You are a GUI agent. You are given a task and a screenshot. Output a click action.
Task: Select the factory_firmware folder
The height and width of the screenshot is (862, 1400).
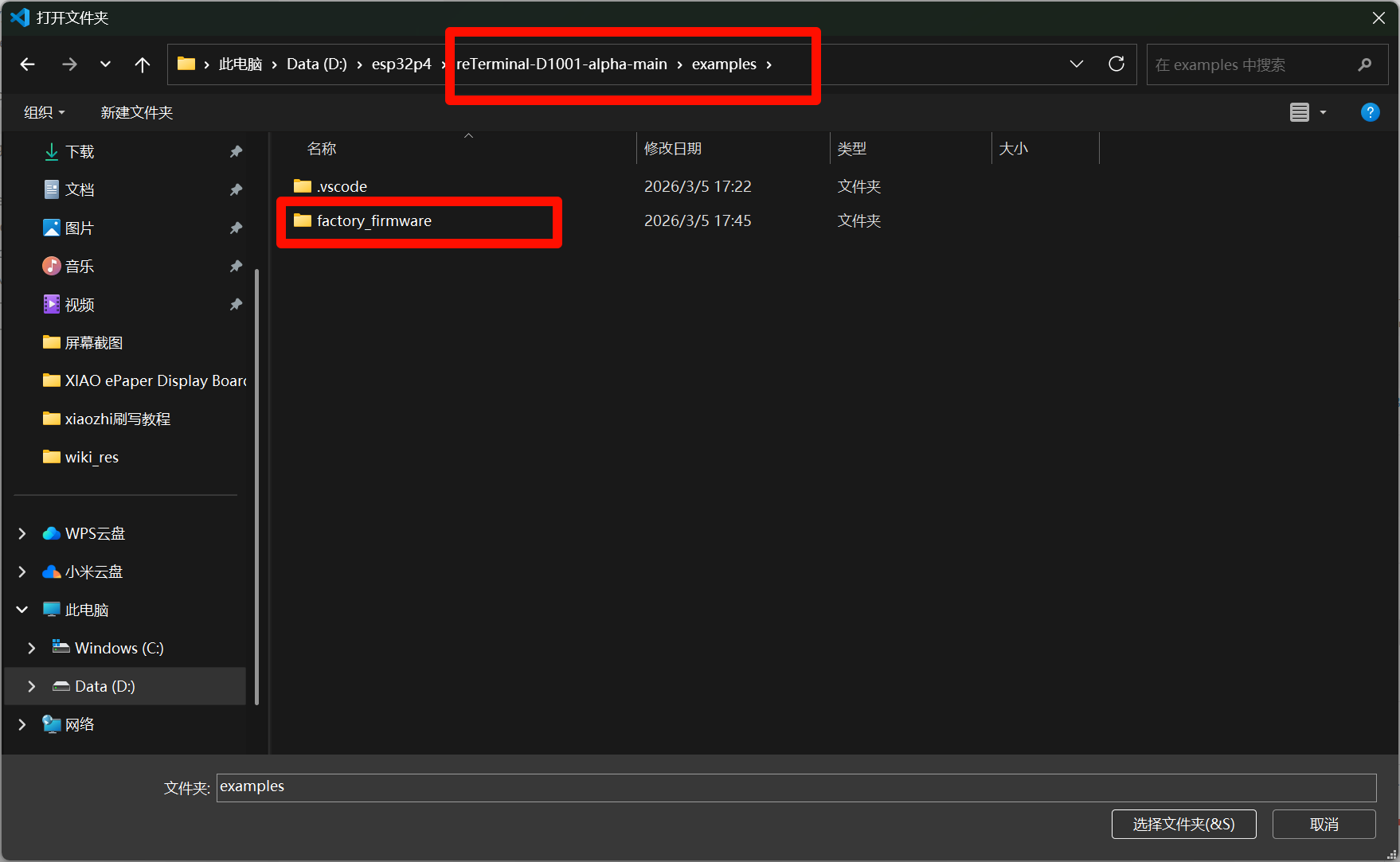[374, 221]
